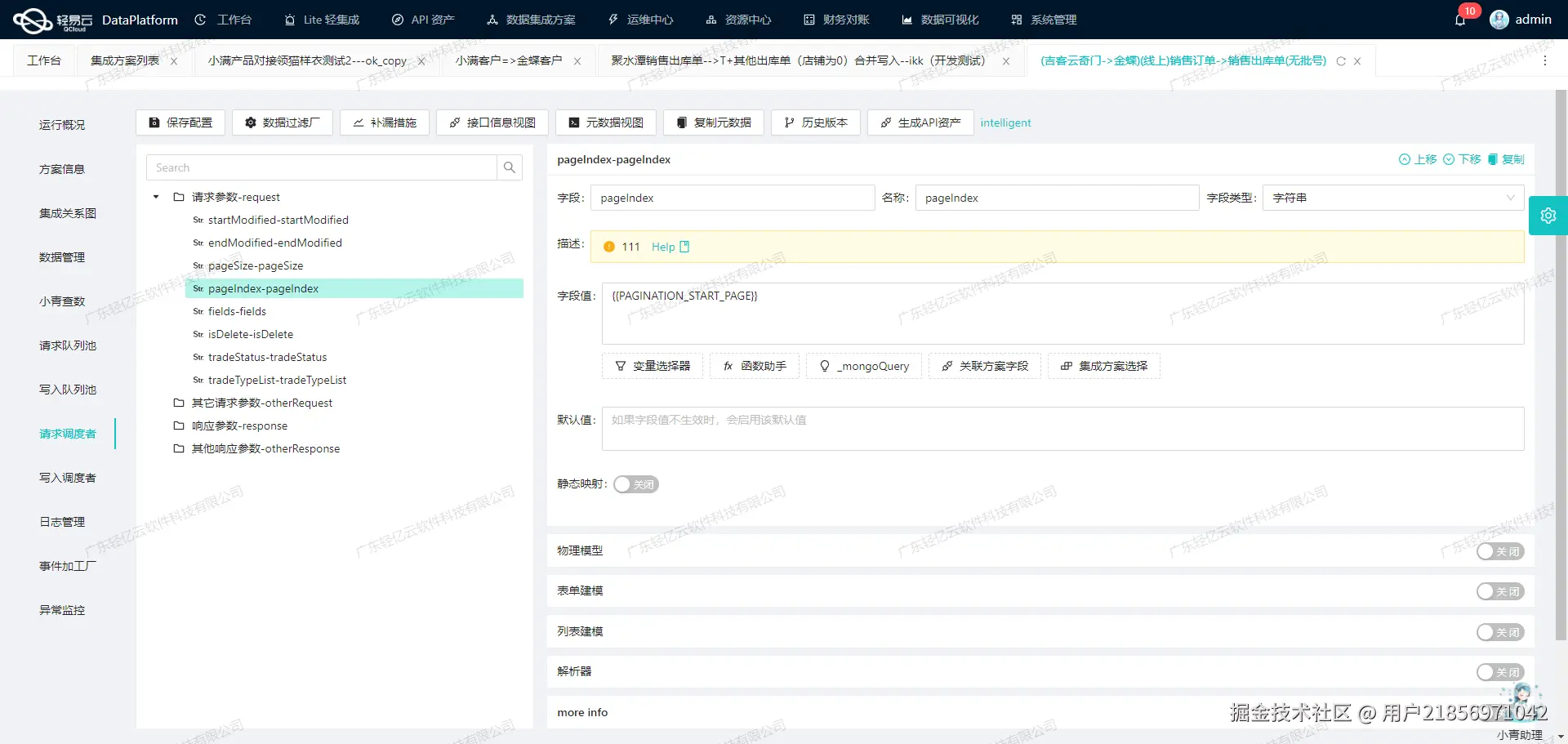Open the 接口信息视图 view
Image resolution: width=1568 pixels, height=744 pixels.
click(x=492, y=123)
